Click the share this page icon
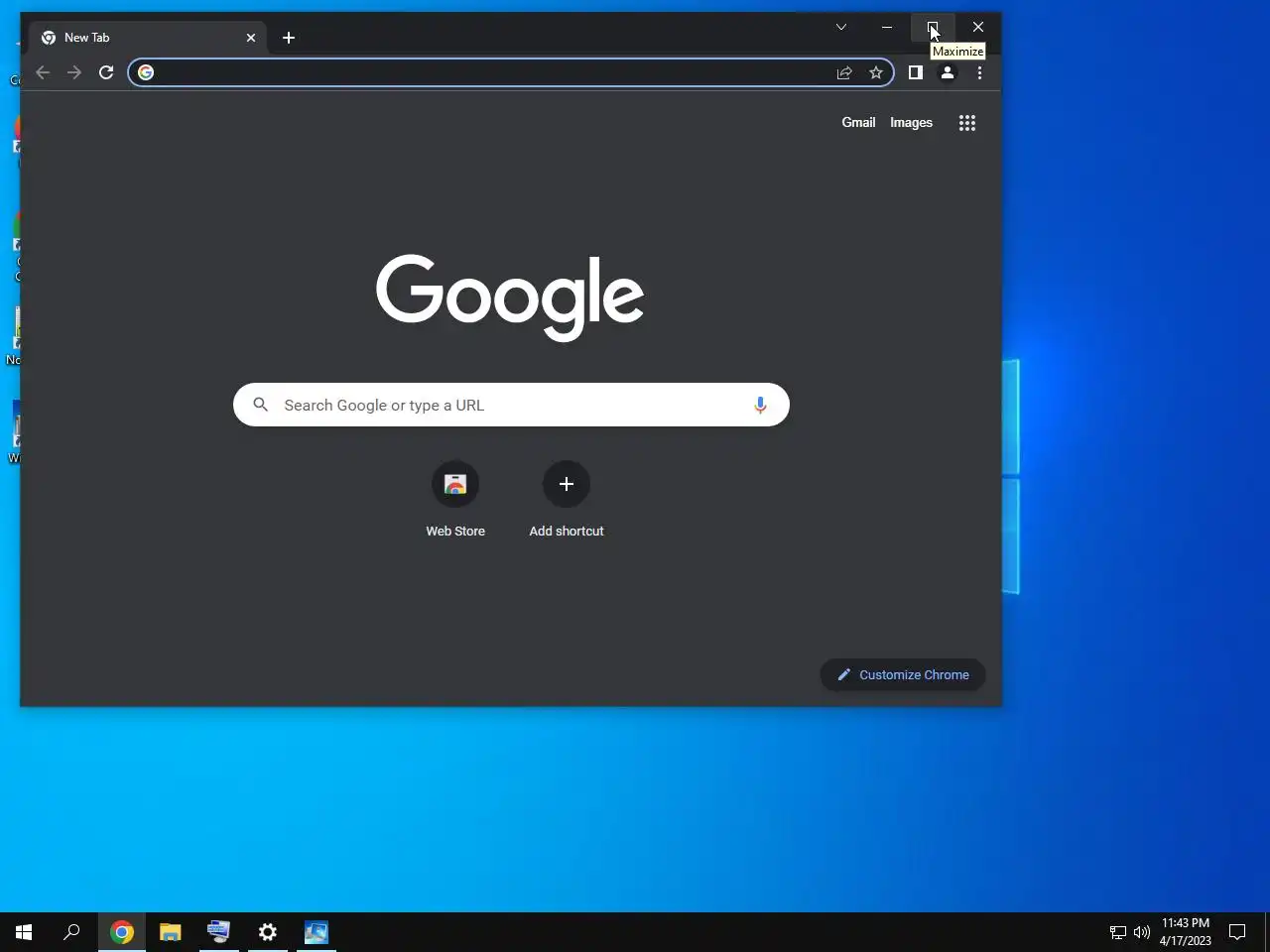Screen dimensions: 1270x952 pyautogui.click(x=844, y=72)
